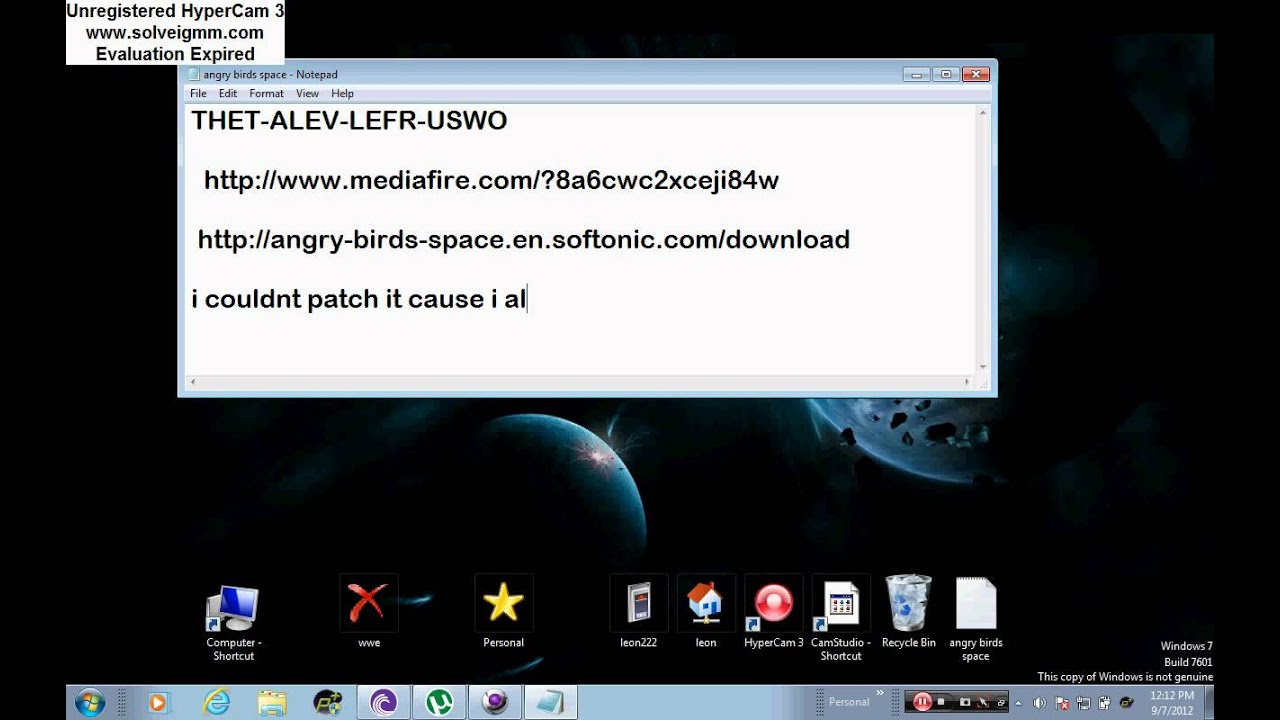Close the angry birds space Notepad window
Image resolution: width=1280 pixels, height=720 pixels.
point(976,74)
